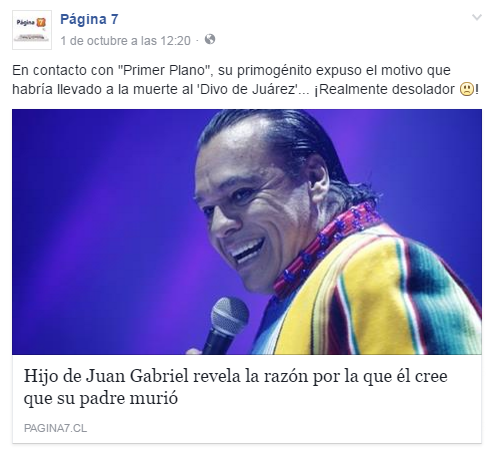Viewport: 493px width, 454px height.
Task: Click the white link preview card area
Action: (247, 399)
